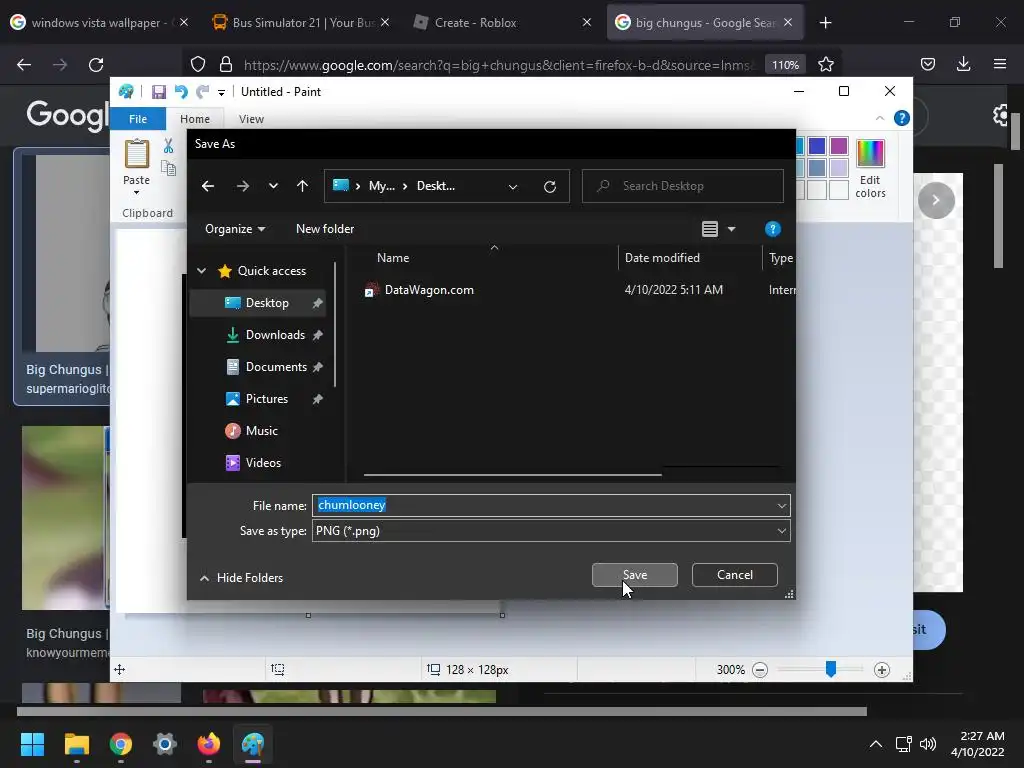
Task: Click the Paste clipboard icon in Paint
Action: tap(136, 154)
